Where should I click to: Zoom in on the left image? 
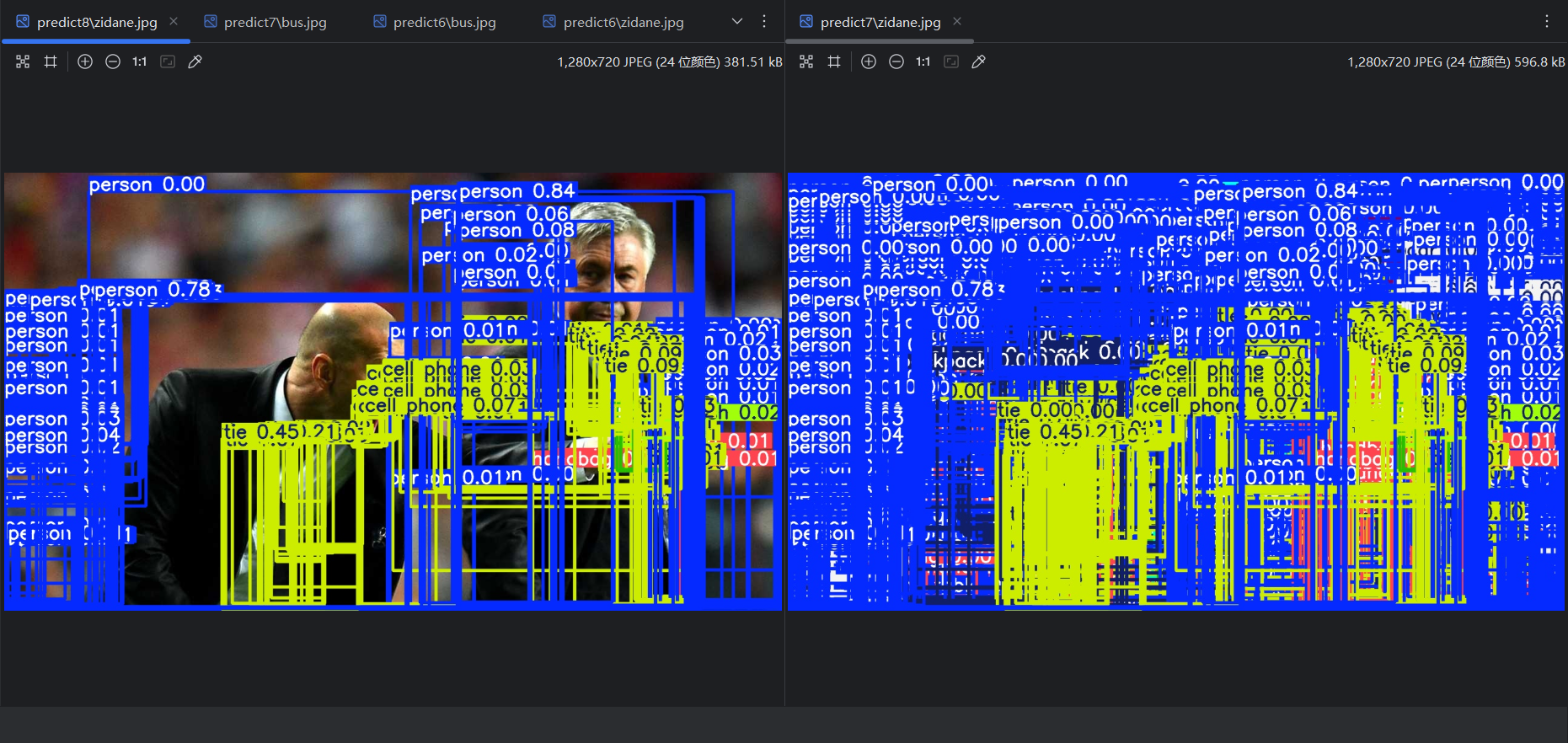tap(85, 61)
